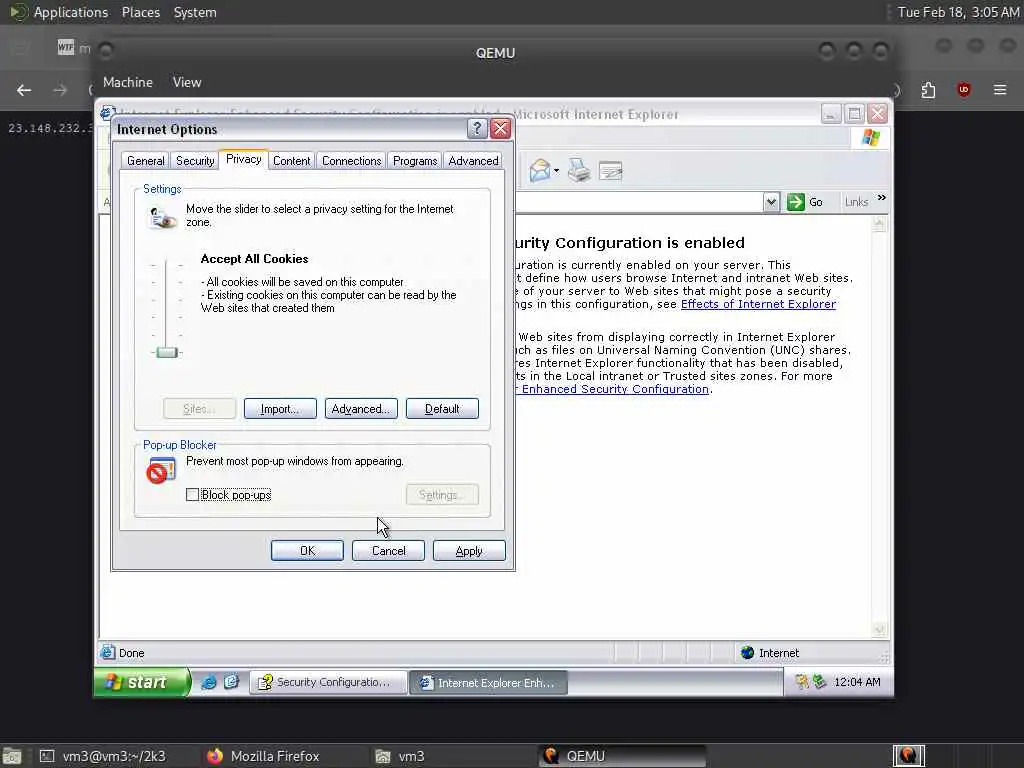
Task: Close the Internet Options dialog
Action: coord(500,129)
